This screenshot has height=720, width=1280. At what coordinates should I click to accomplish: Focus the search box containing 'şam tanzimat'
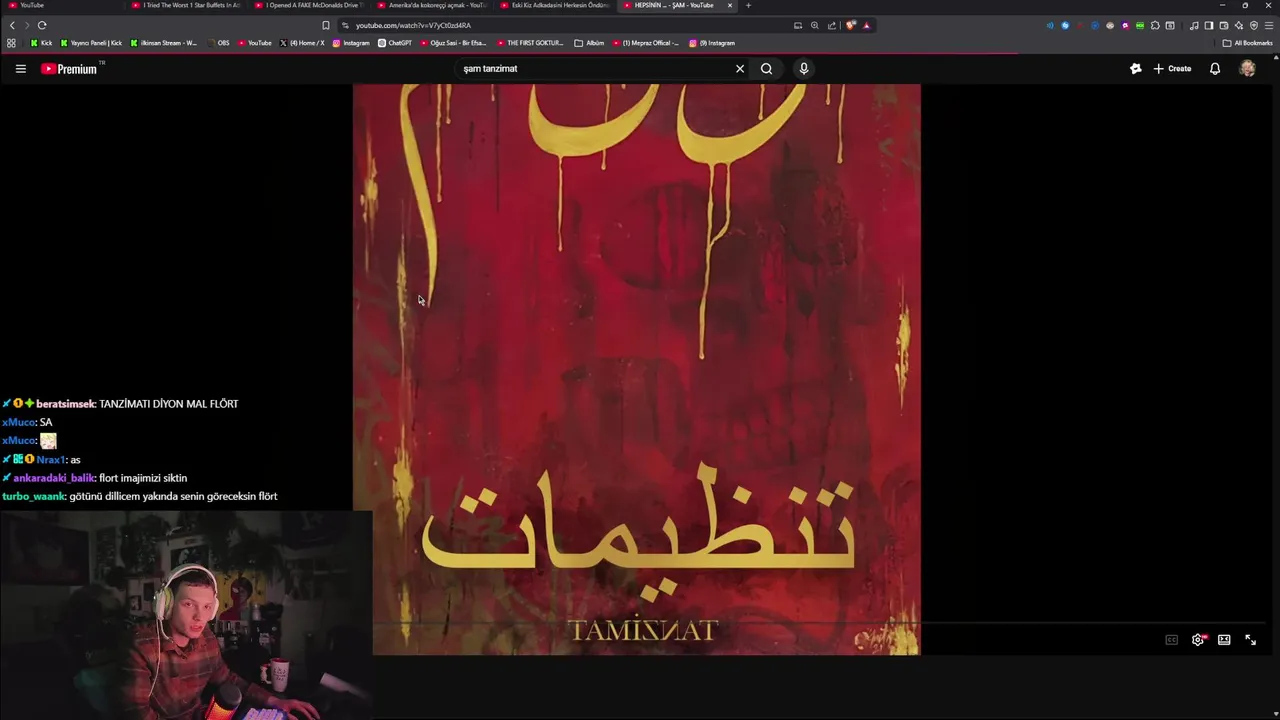click(x=595, y=69)
